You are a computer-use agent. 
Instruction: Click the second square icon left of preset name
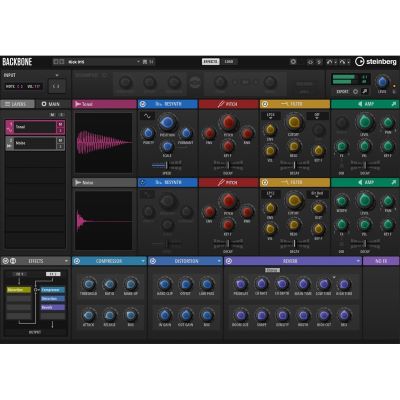(x=62, y=62)
